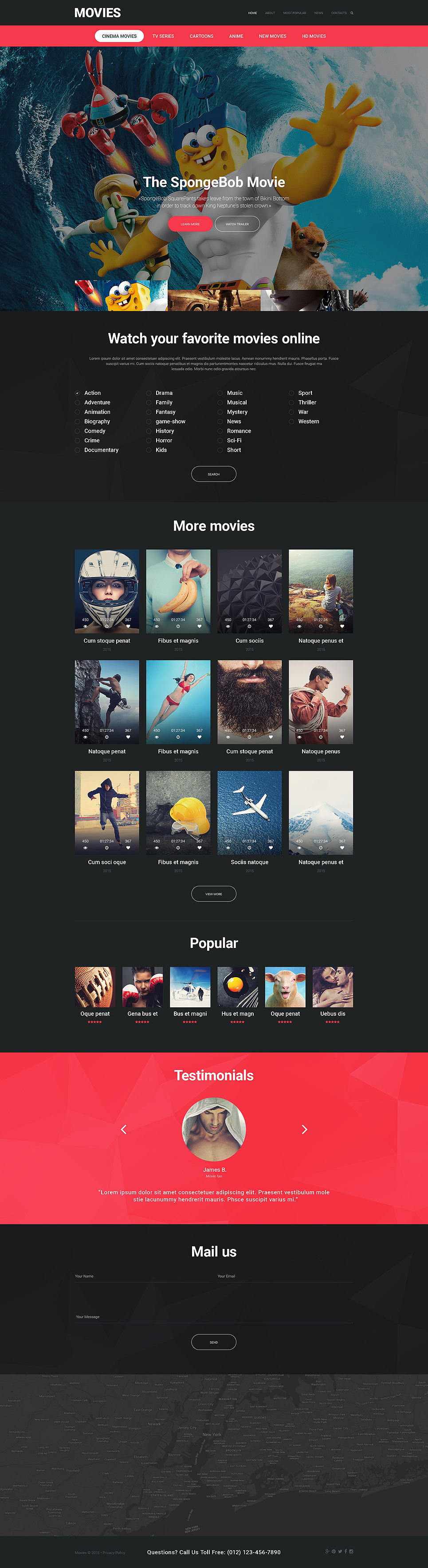Check the Romance genre checkbox
This screenshot has width=428, height=1568.
coord(220,431)
